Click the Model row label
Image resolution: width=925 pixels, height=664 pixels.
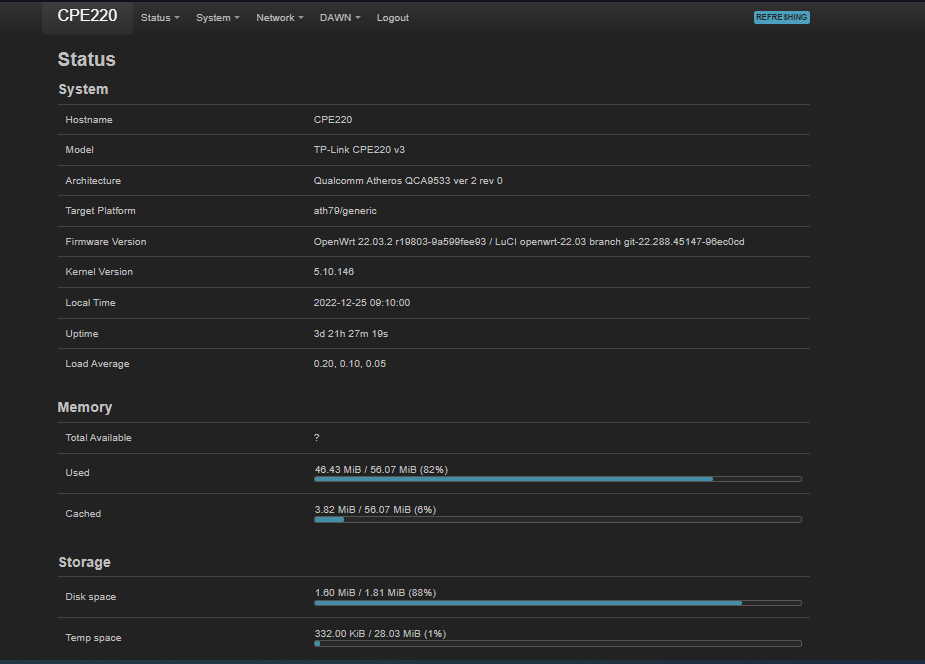(x=80, y=150)
